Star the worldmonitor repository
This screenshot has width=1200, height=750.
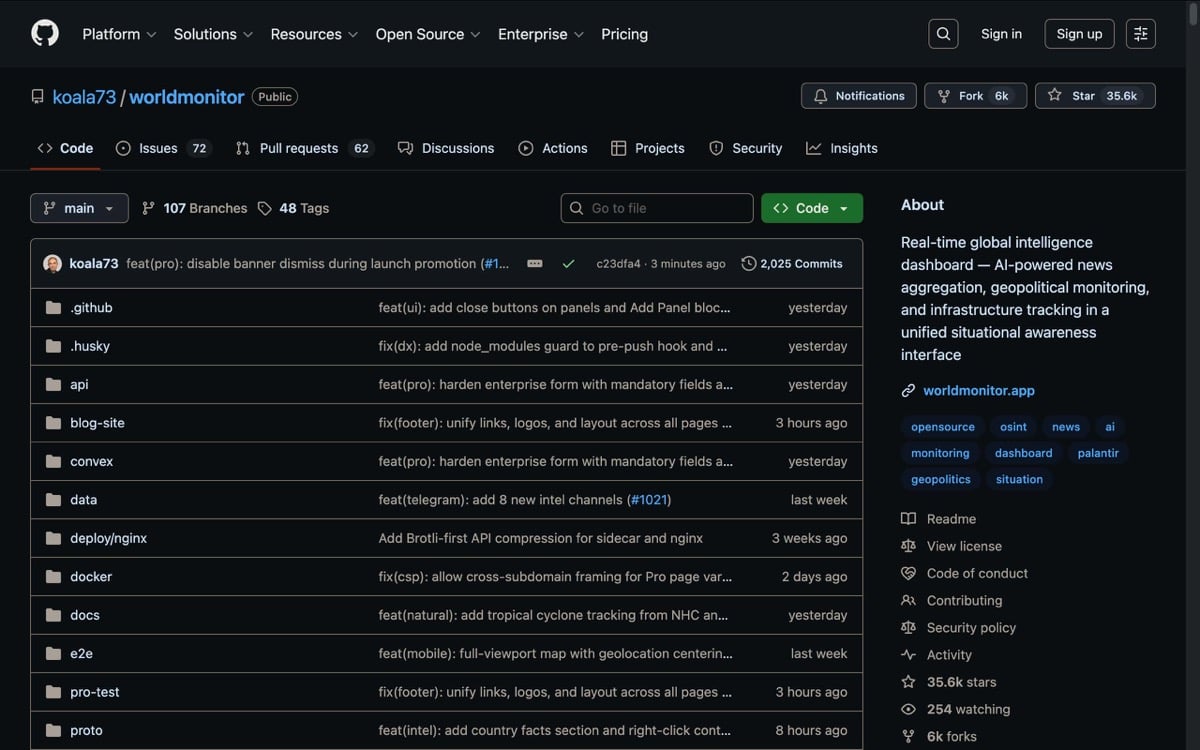(x=1095, y=95)
